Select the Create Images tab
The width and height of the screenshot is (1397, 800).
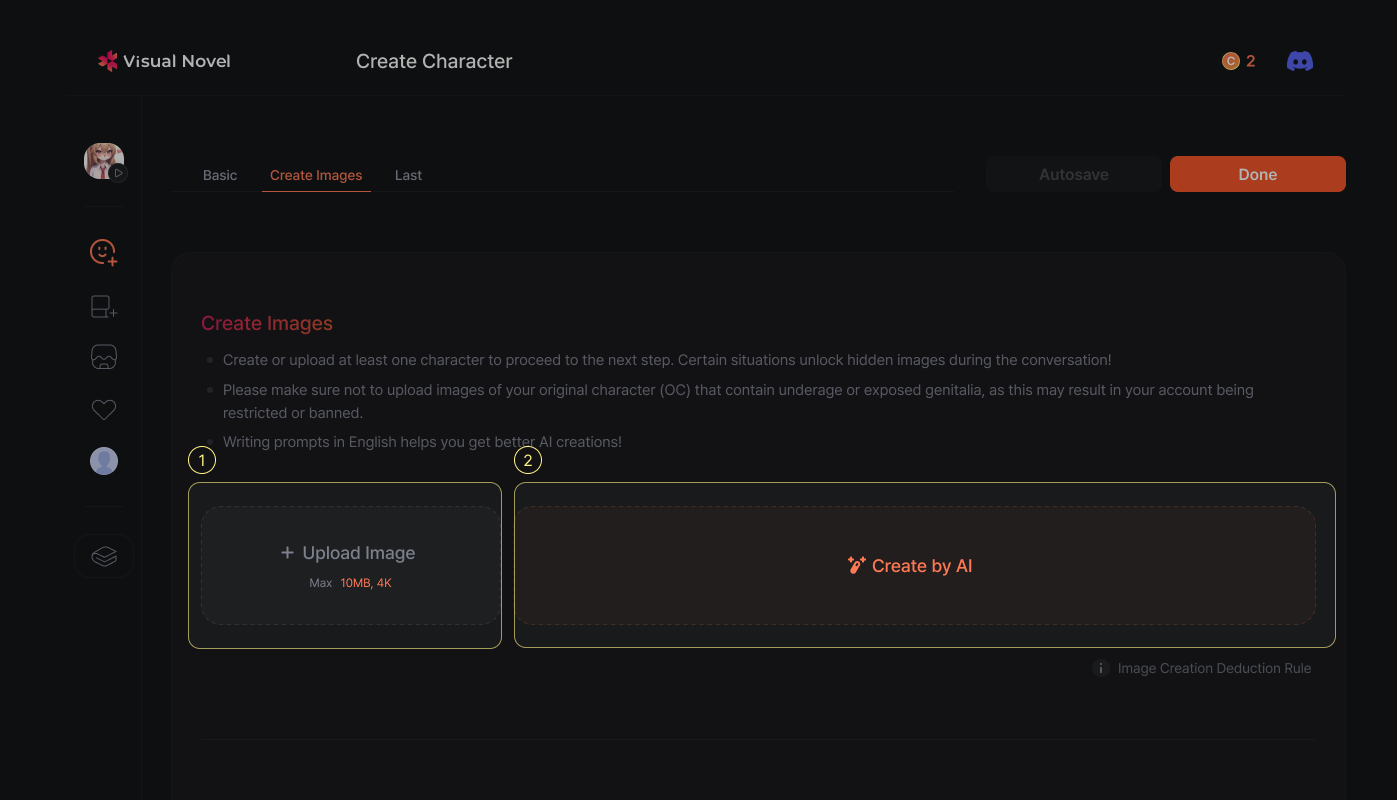click(316, 175)
